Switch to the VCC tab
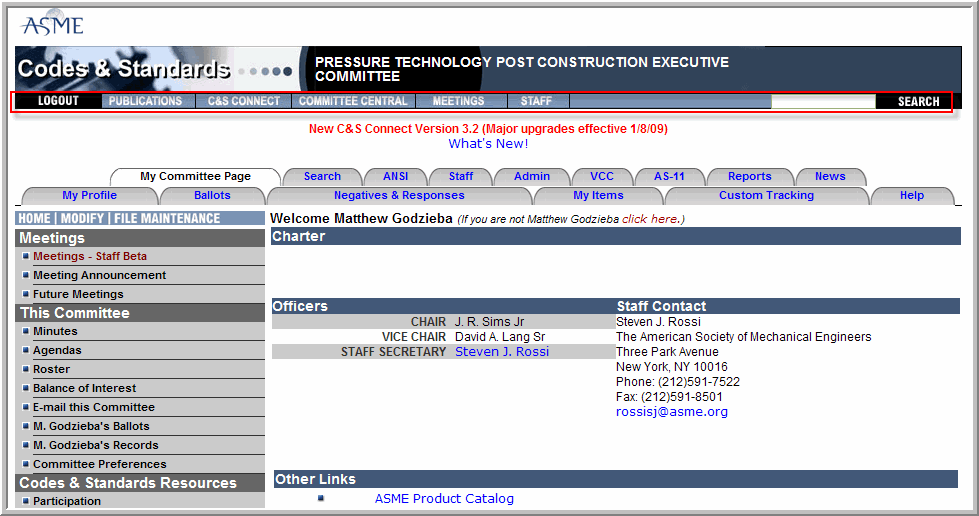 click(x=602, y=176)
